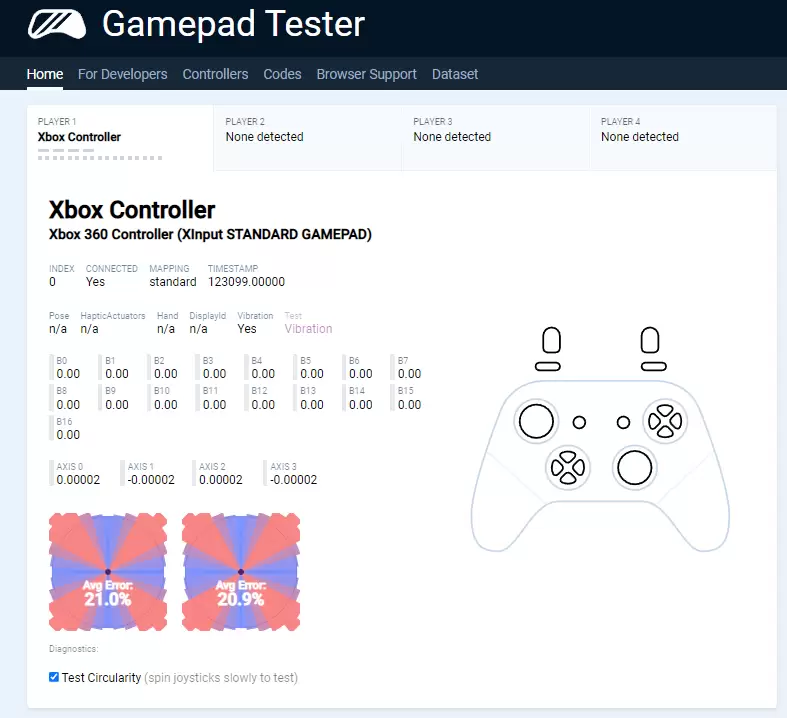Open the Home nav item
787x718 pixels.
point(45,74)
